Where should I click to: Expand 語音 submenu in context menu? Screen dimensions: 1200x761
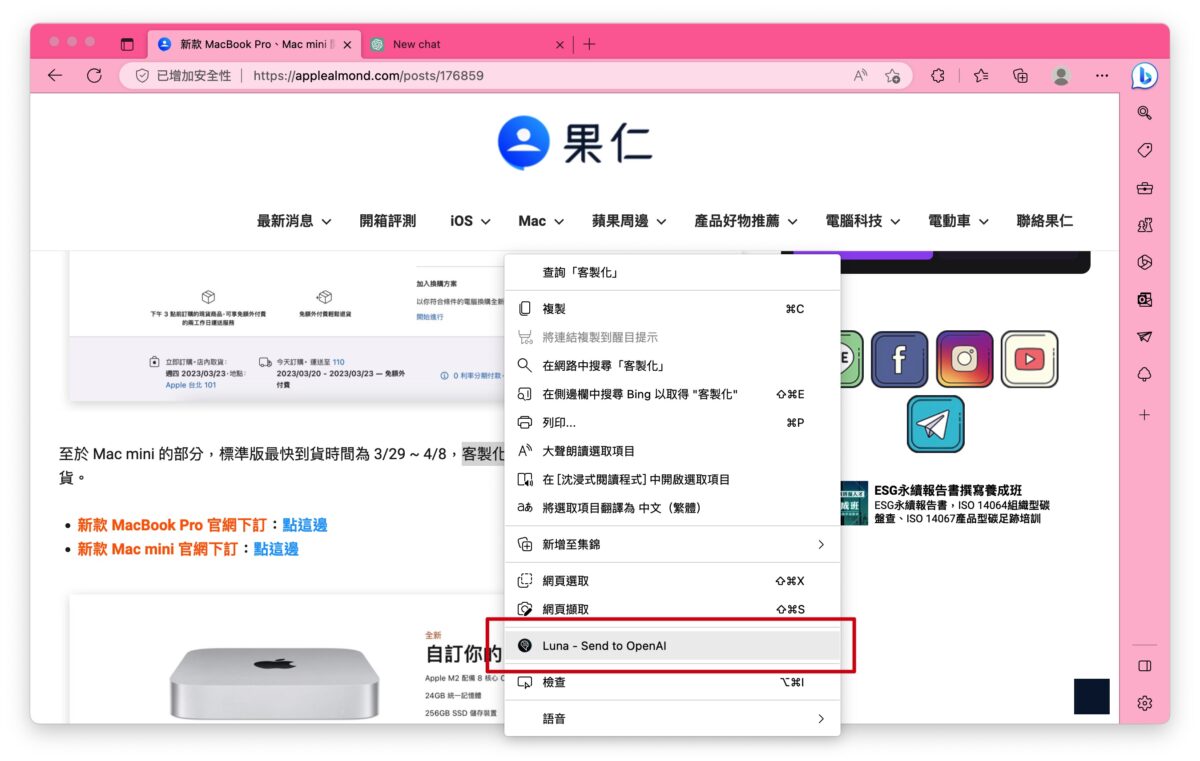pos(672,718)
